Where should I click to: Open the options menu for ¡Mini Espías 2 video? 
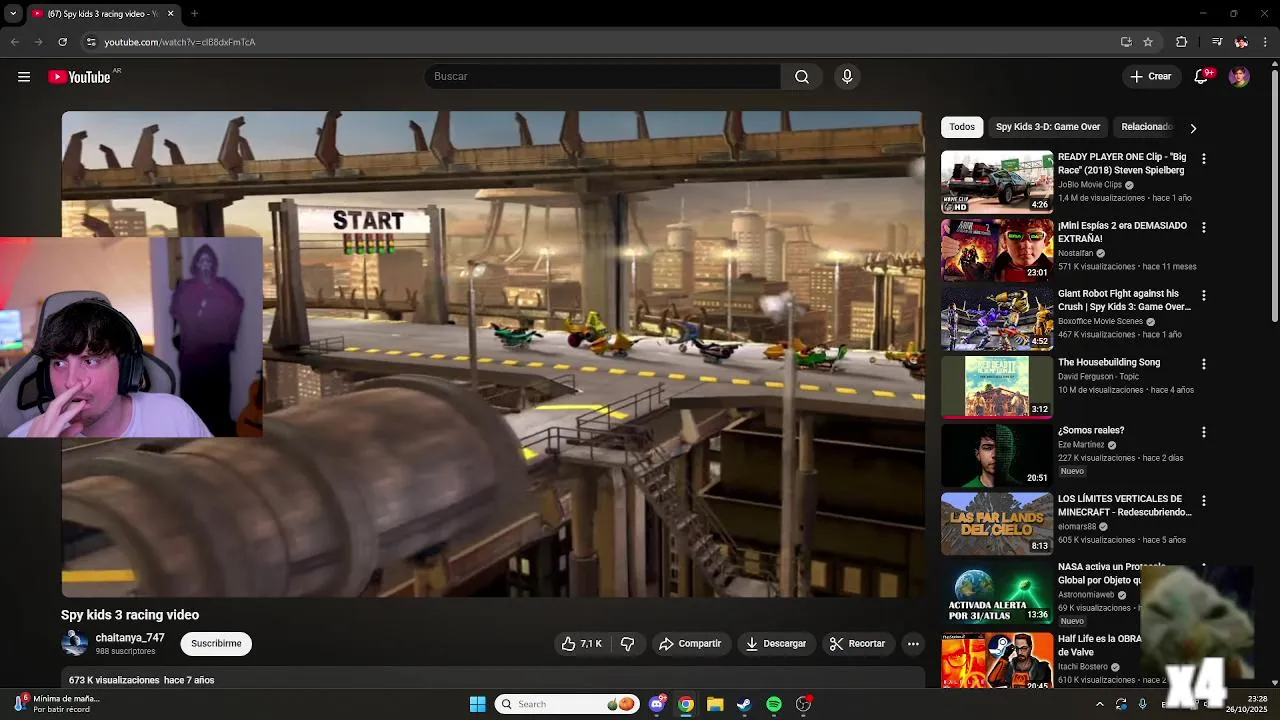(x=1204, y=228)
